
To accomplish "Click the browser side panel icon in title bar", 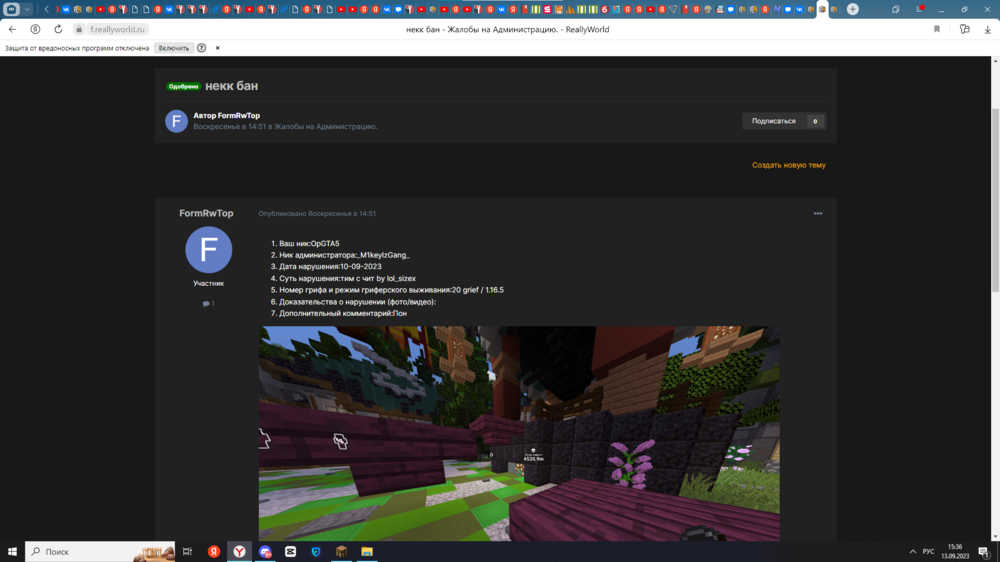I will click(895, 10).
